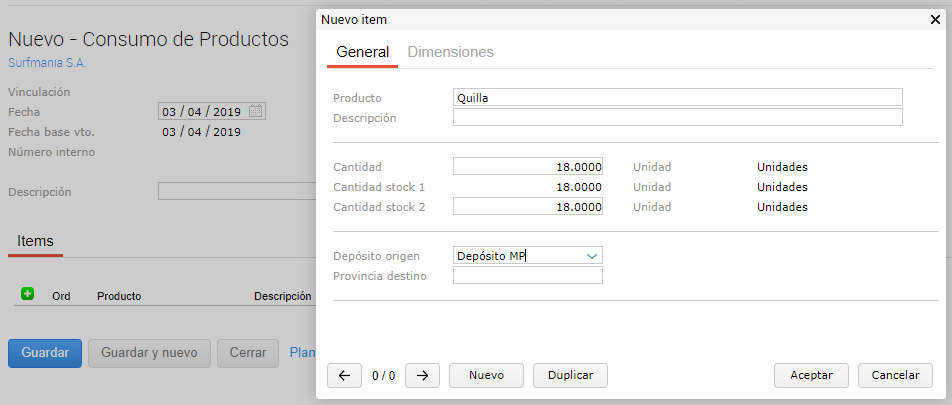Click the blue Guardar button
This screenshot has height=405, width=952.
pos(45,353)
